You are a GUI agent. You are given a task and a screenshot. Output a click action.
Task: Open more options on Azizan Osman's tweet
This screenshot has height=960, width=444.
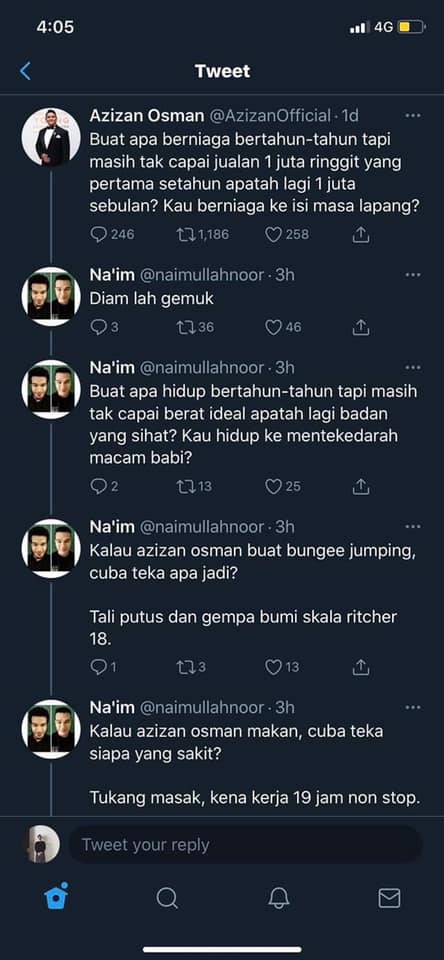413,115
